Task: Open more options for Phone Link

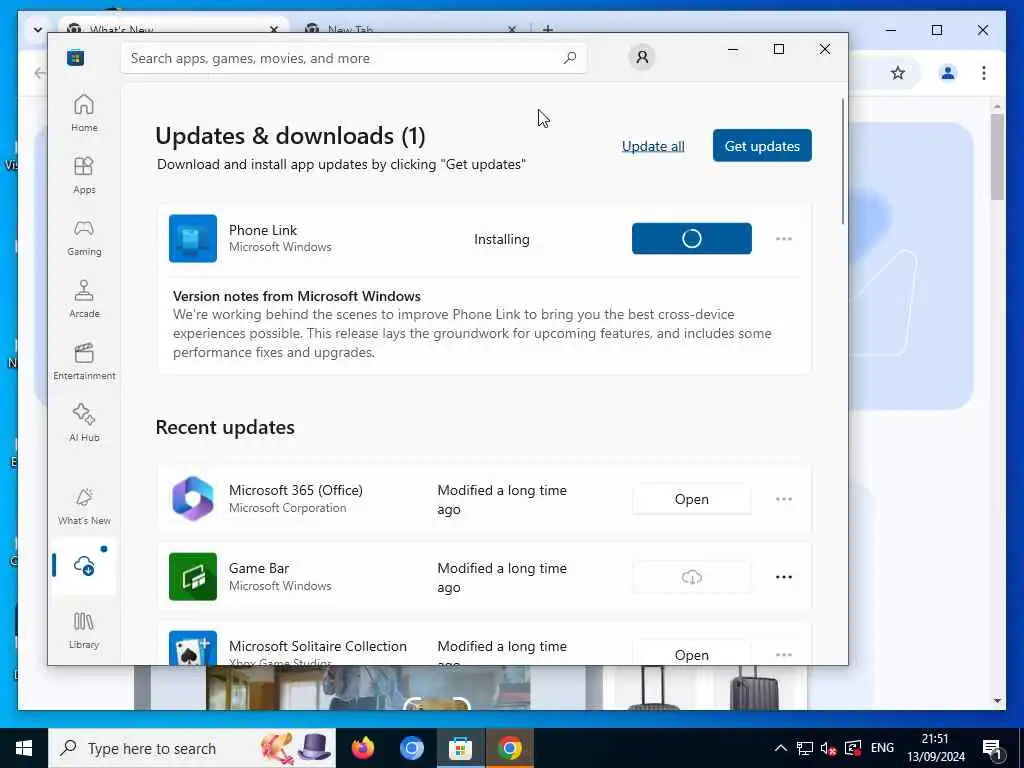Action: pyautogui.click(x=784, y=239)
